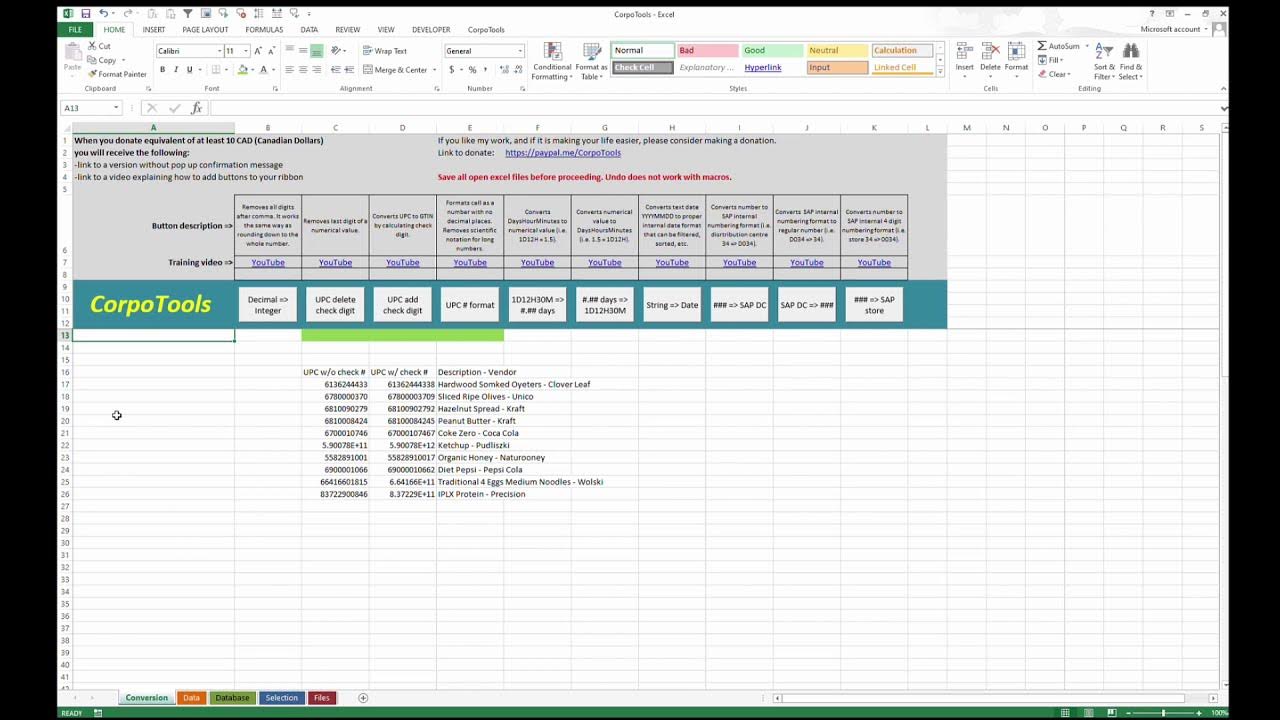The width and height of the screenshot is (1280, 720).
Task: Switch to the Files sheet tab
Action: click(x=321, y=698)
